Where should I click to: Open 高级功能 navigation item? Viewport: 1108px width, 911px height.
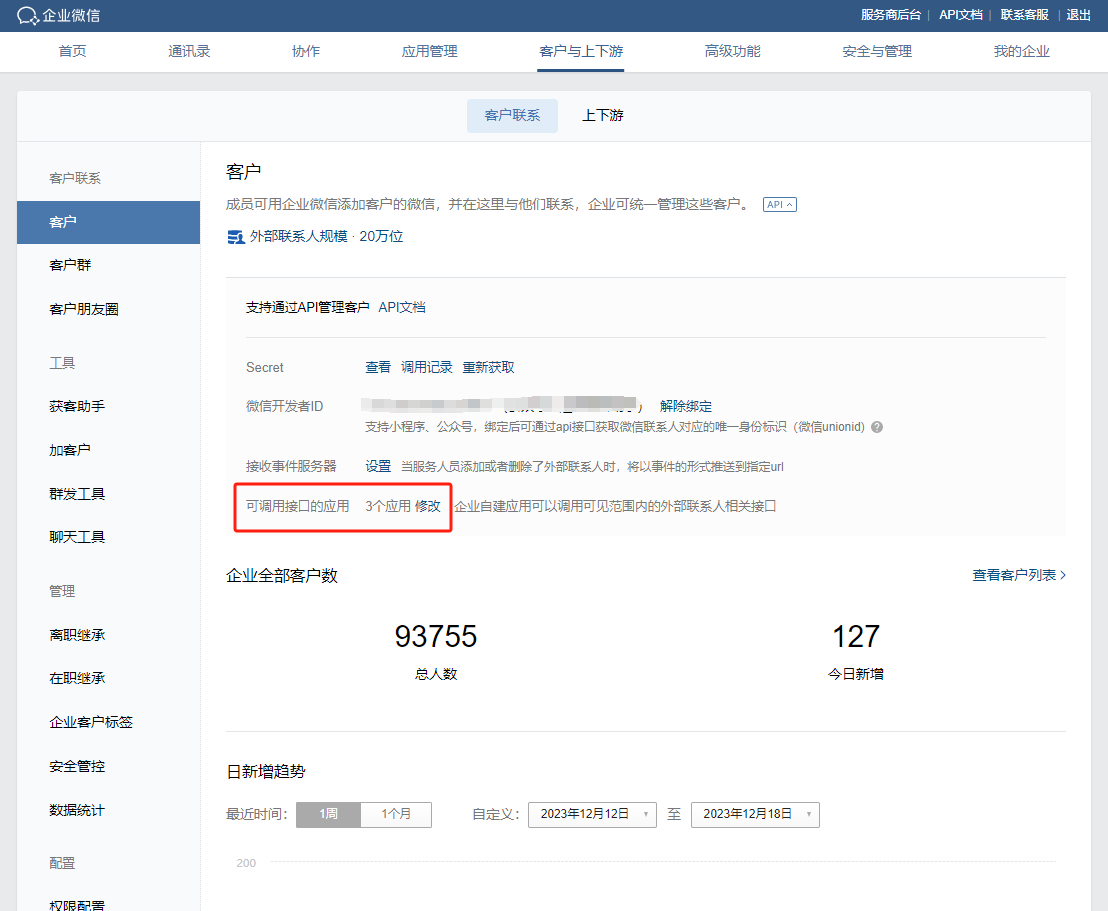click(732, 51)
